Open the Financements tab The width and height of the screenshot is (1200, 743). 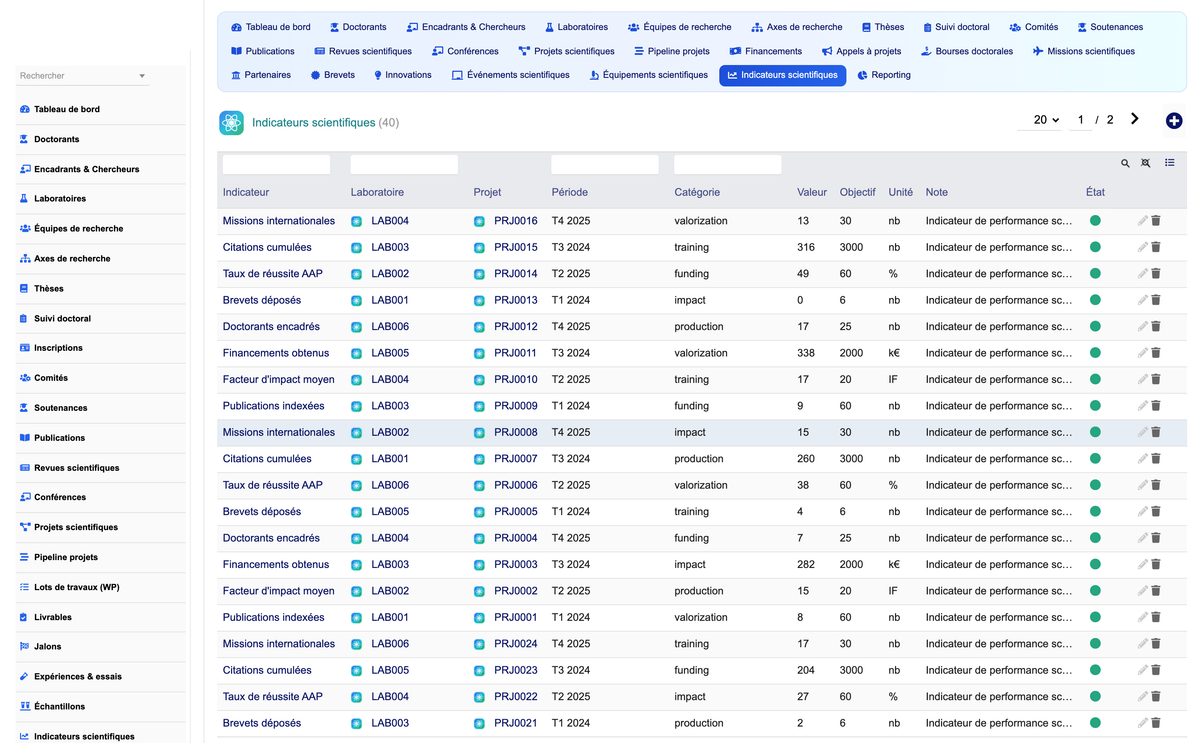pyautogui.click(x=765, y=51)
